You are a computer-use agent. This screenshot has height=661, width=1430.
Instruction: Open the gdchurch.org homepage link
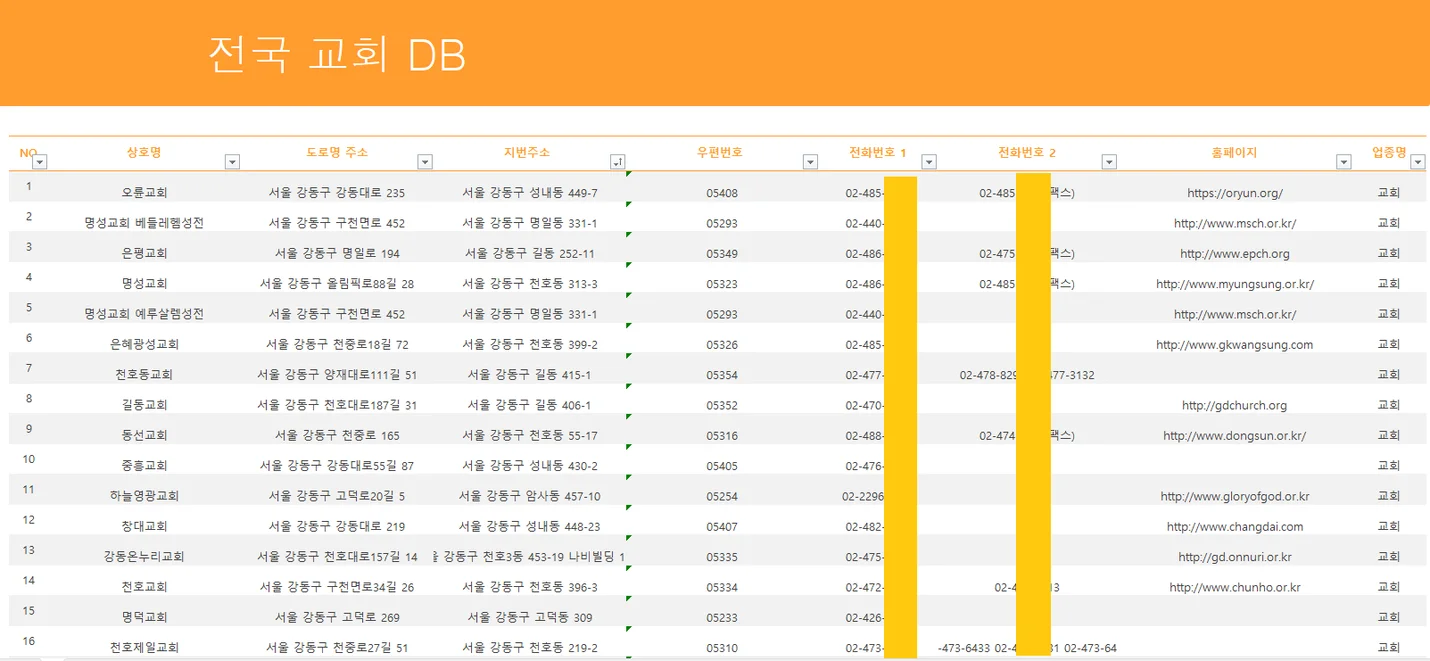(1234, 406)
